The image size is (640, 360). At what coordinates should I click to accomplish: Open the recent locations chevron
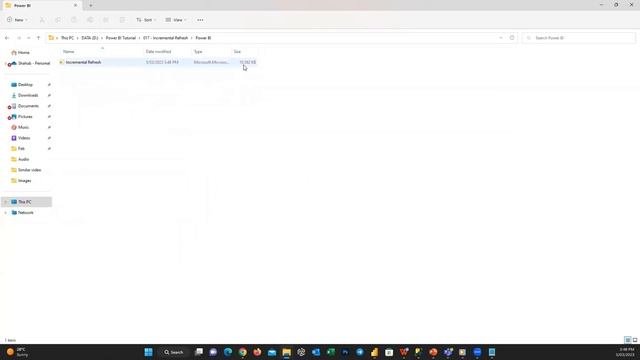tap(29, 38)
